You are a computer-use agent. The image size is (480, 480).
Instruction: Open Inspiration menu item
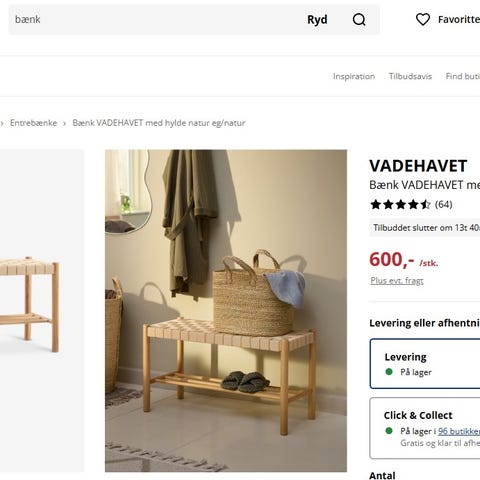pos(354,76)
